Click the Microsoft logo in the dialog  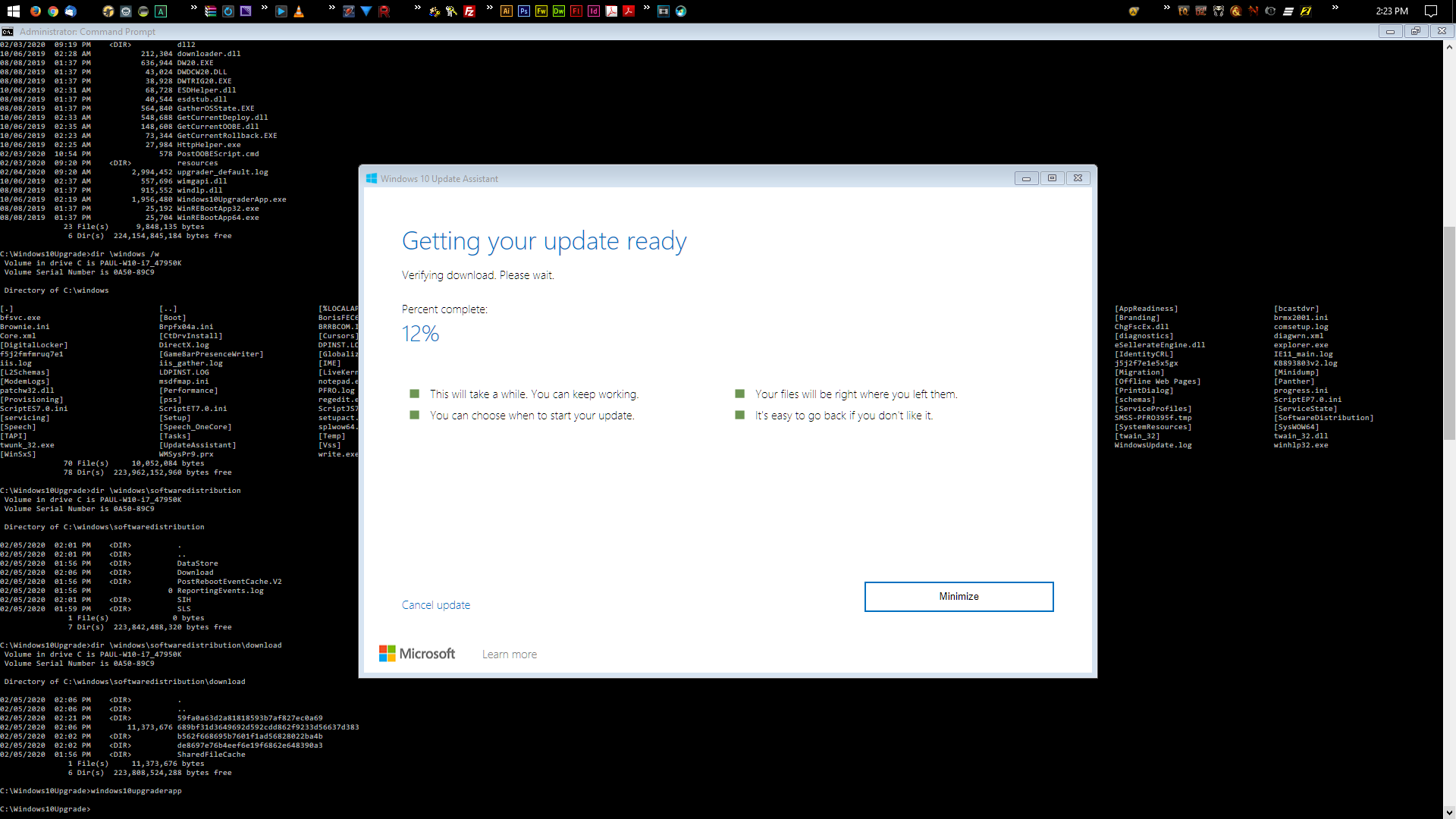tap(417, 654)
